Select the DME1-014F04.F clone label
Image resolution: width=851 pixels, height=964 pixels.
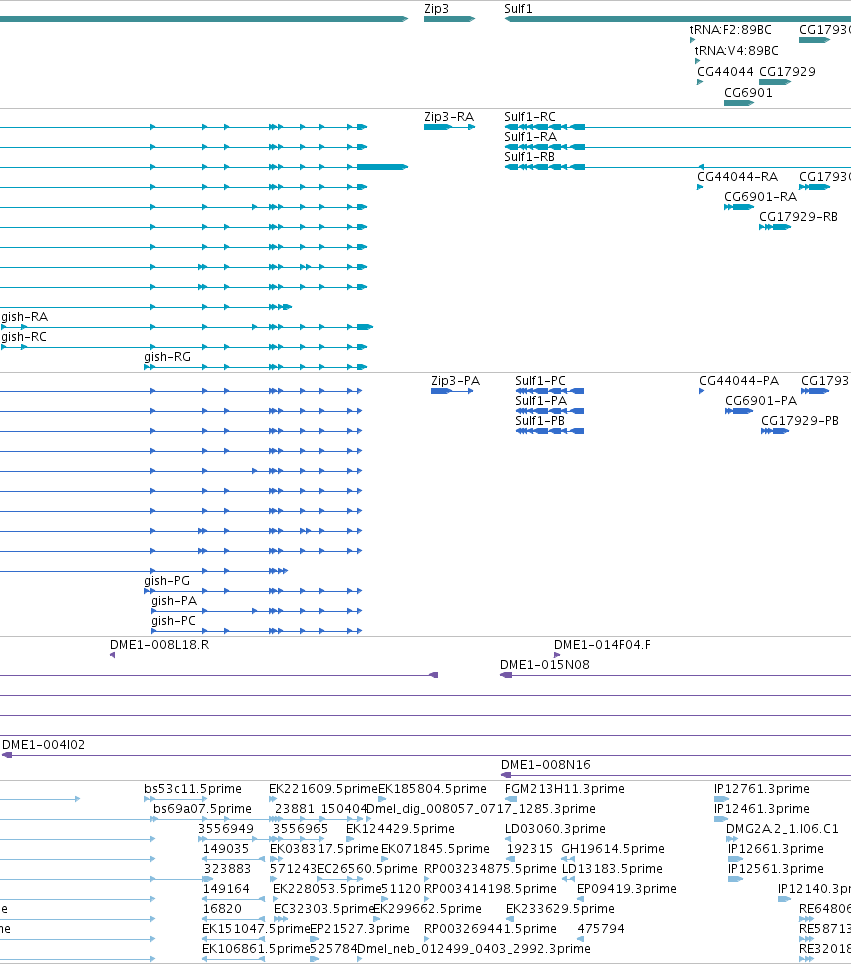603,644
